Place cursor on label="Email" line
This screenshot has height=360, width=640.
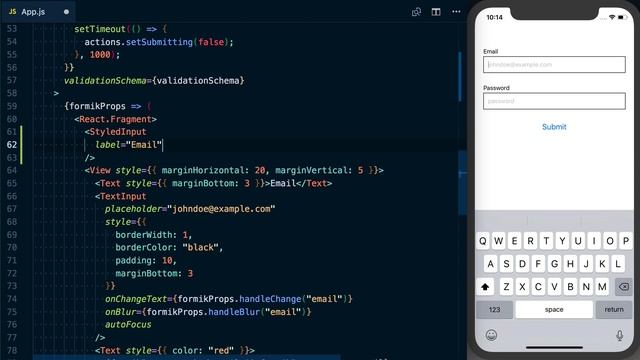pyautogui.click(x=128, y=144)
